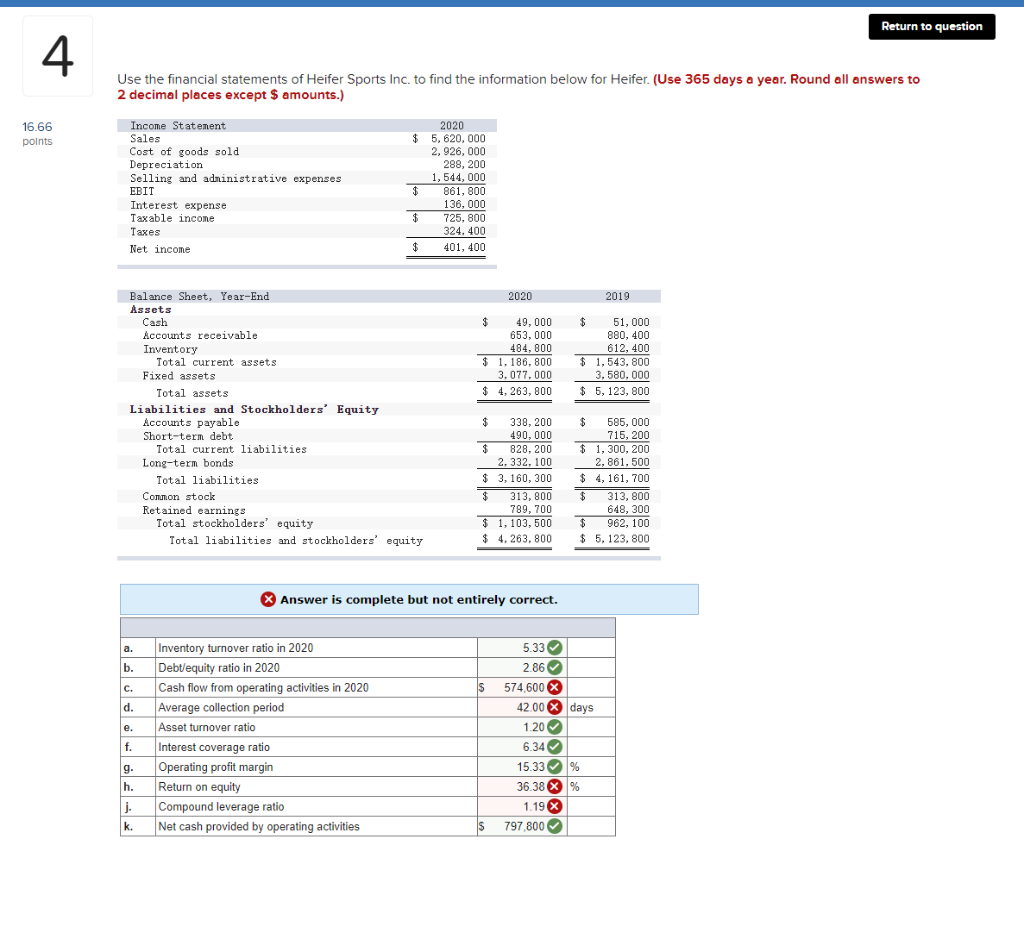Click the green checkmark for Interest coverage ratio
The height and width of the screenshot is (933, 1024).
(554, 747)
